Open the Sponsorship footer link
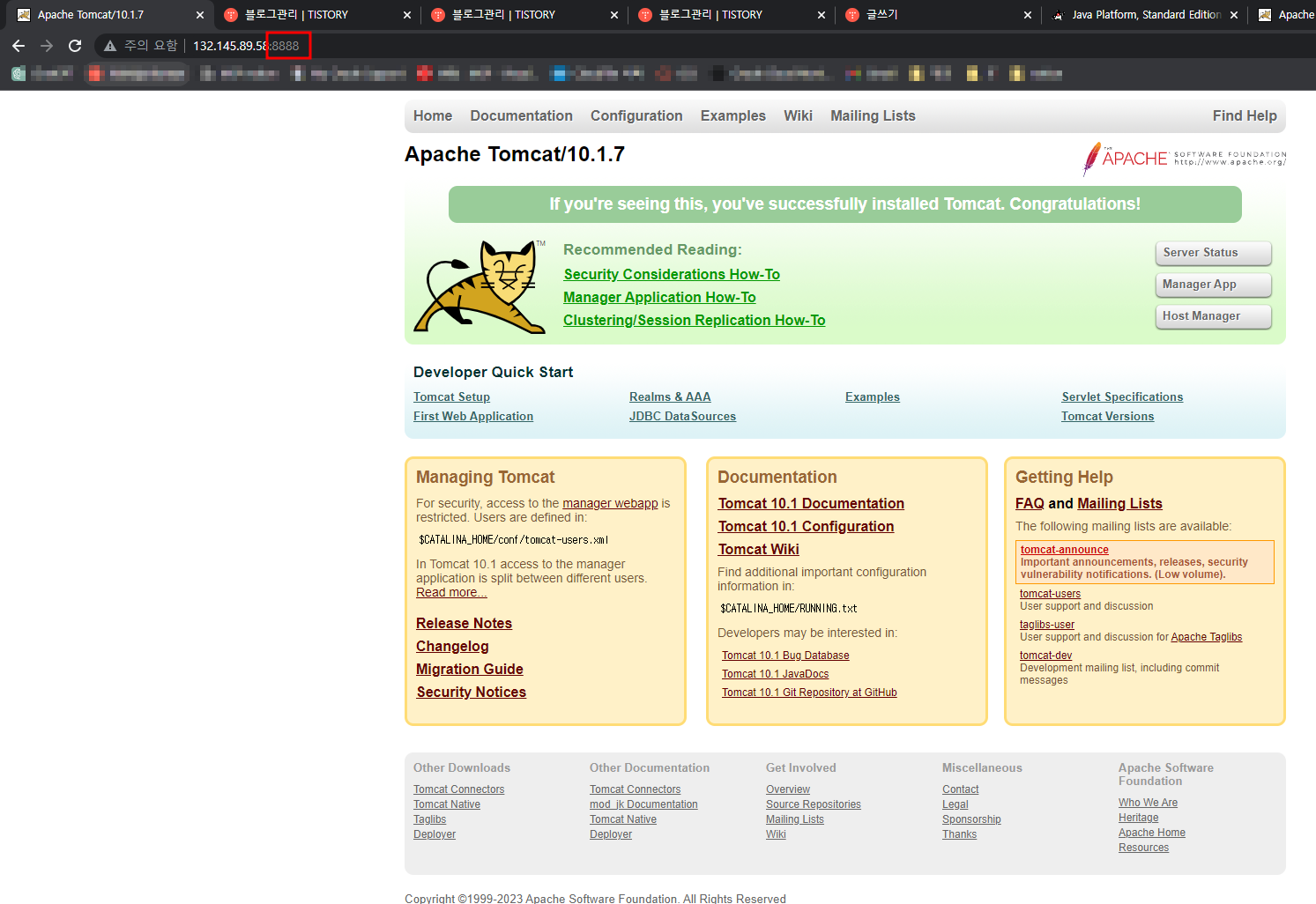This screenshot has height=904, width=1316. tap(971, 819)
